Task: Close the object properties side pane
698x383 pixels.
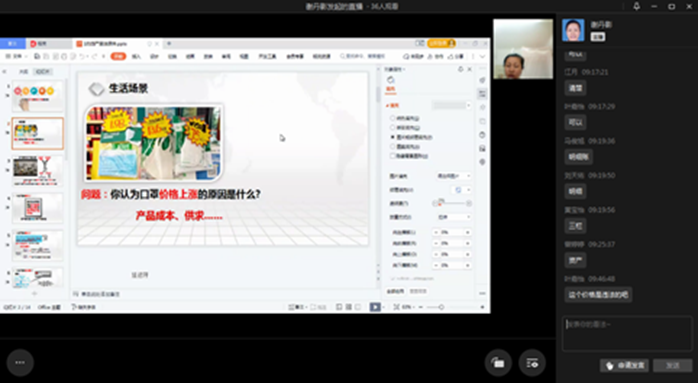Action: [x=469, y=69]
